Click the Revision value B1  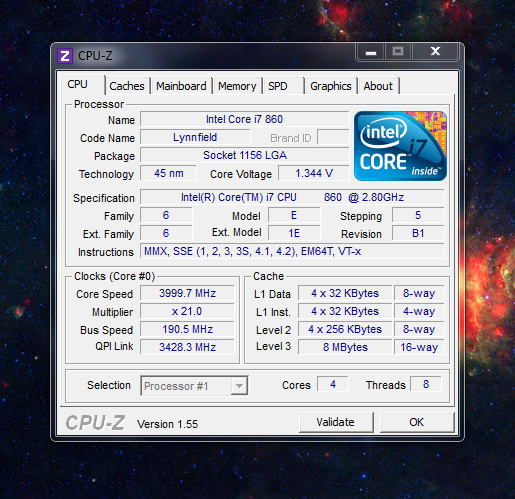[x=418, y=233]
